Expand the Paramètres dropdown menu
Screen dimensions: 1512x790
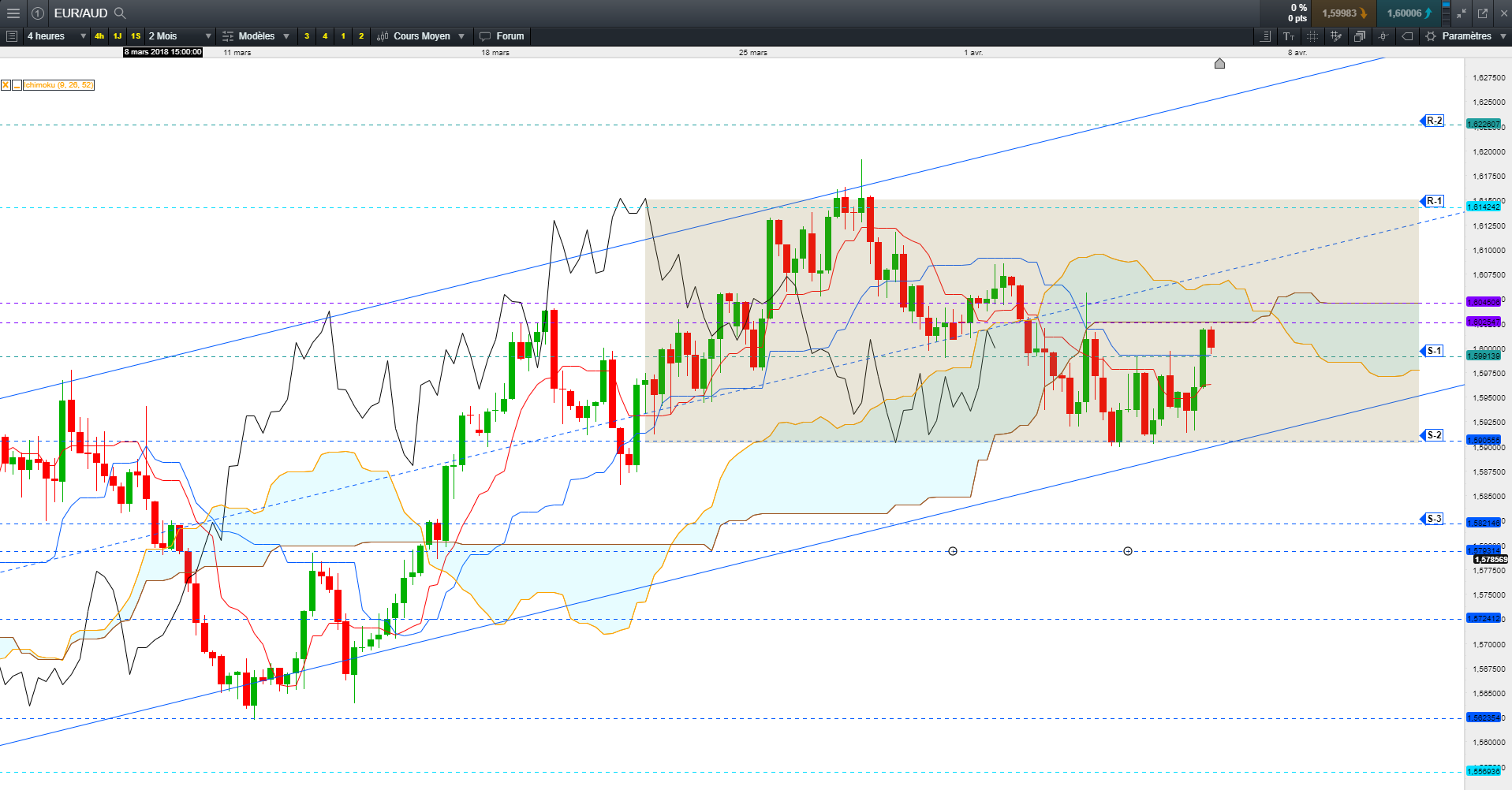pos(1503,36)
